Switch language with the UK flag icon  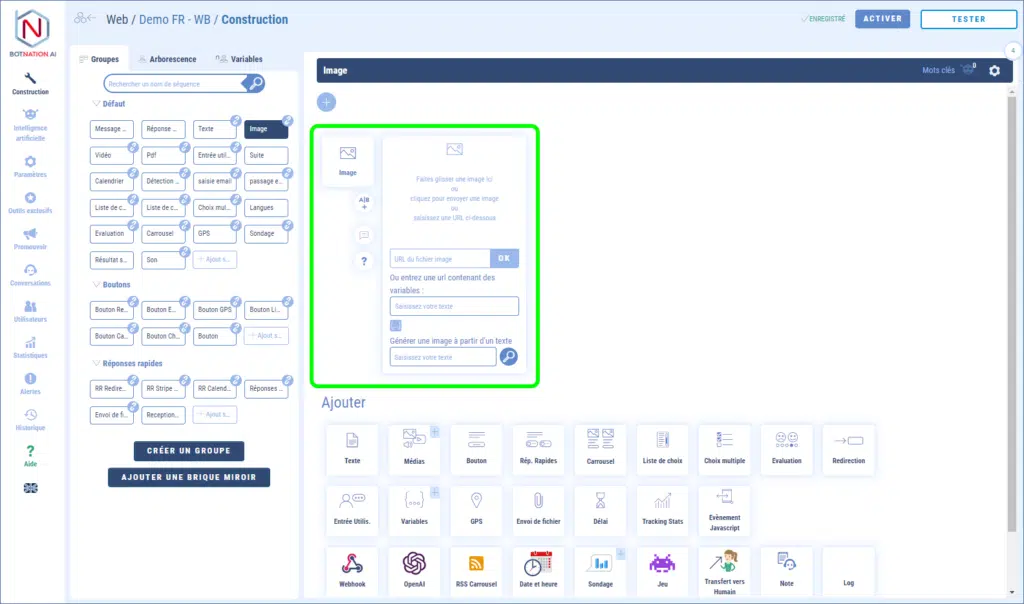[30, 487]
